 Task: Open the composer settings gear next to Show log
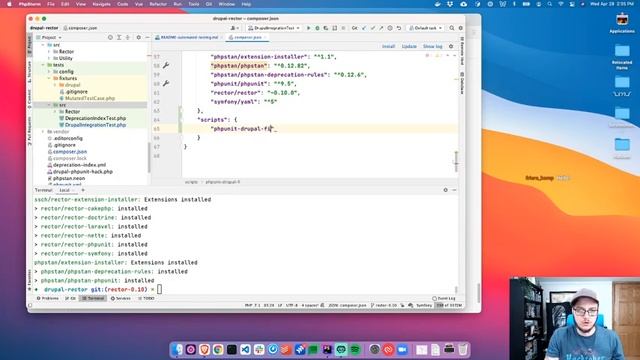(451, 47)
